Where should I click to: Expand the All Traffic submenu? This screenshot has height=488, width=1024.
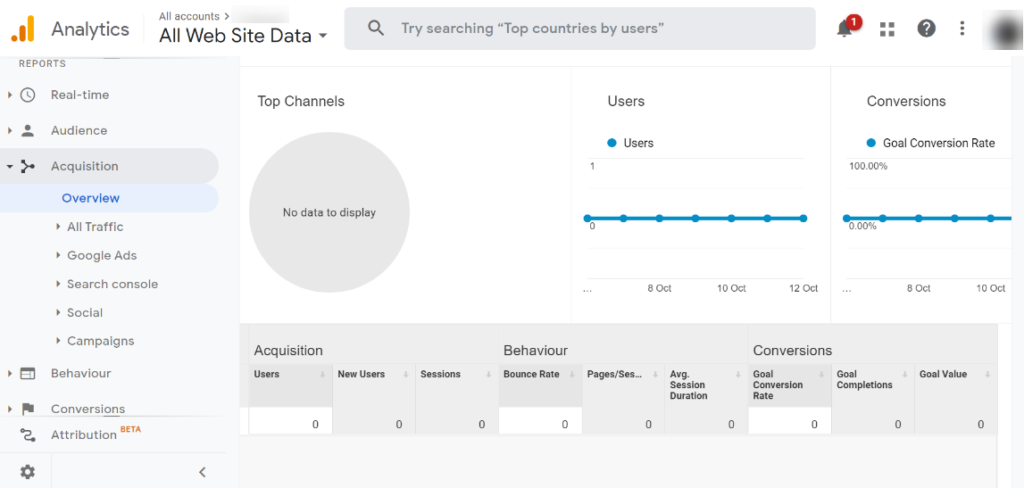click(x=95, y=227)
